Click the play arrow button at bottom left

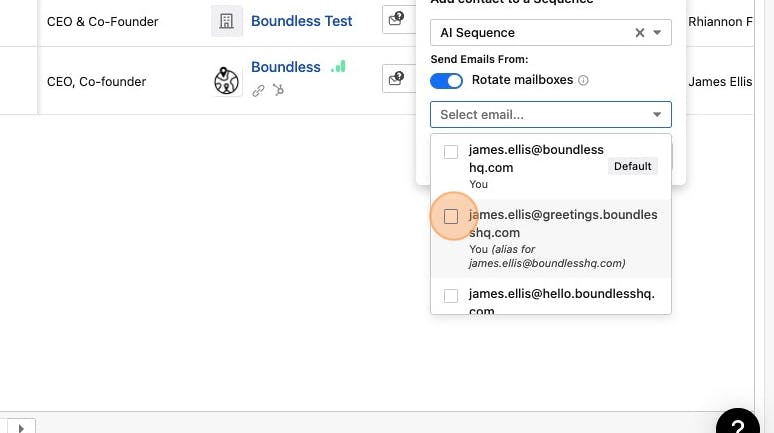tap(21, 428)
